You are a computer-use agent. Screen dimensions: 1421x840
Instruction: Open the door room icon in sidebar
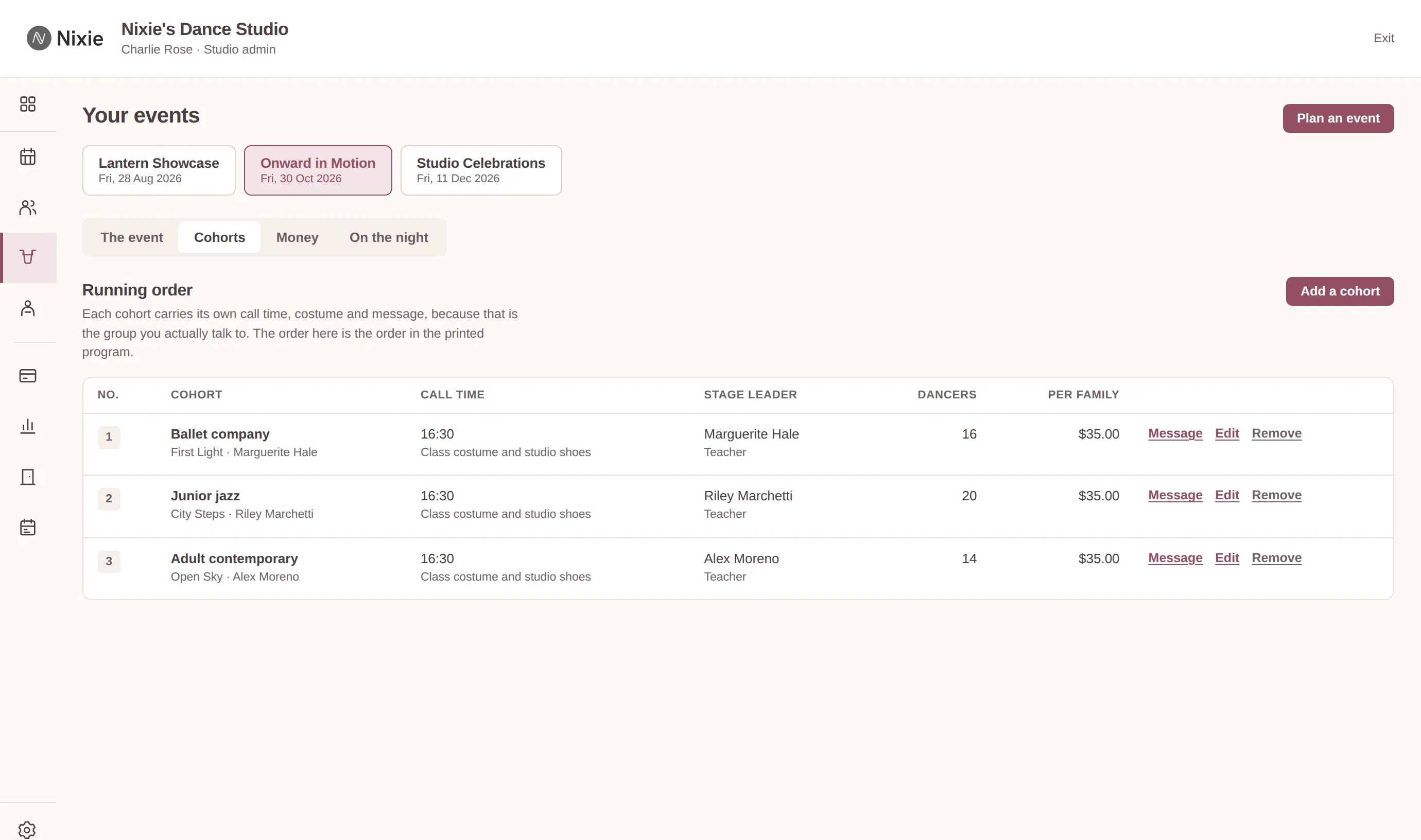[x=28, y=477]
